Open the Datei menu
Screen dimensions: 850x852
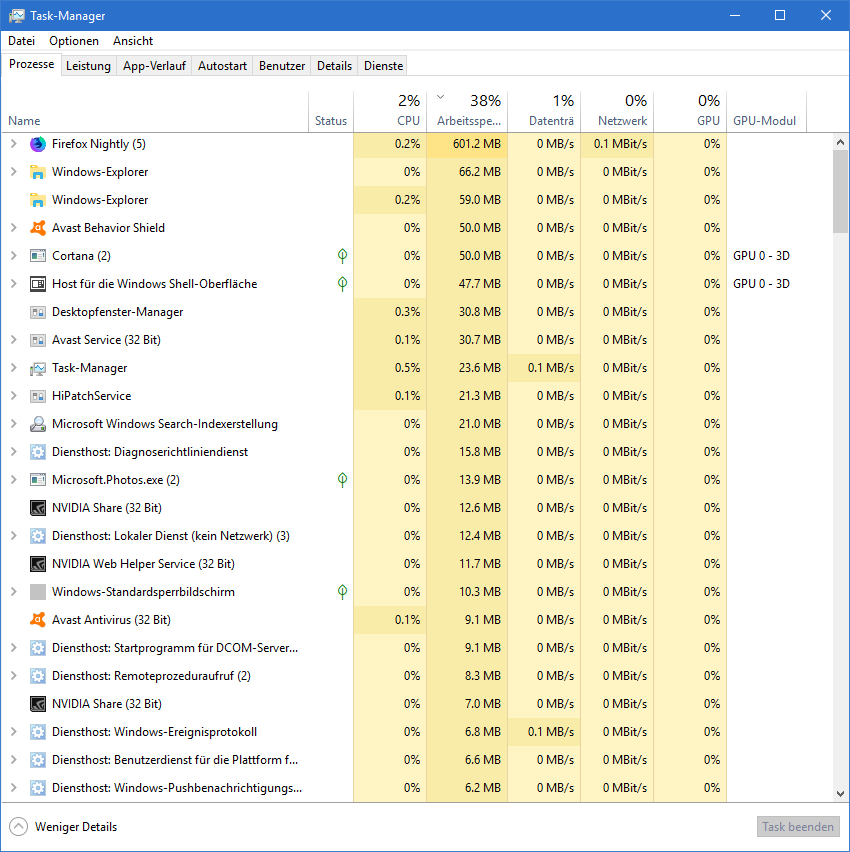tap(21, 41)
